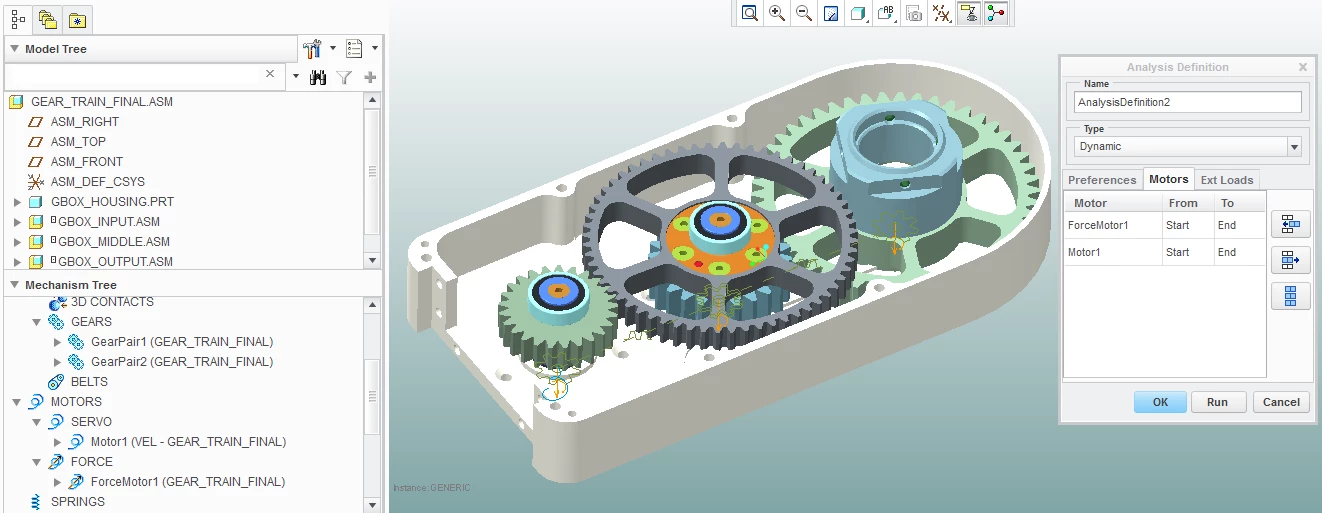Click the binoculars find icon

[x=318, y=77]
